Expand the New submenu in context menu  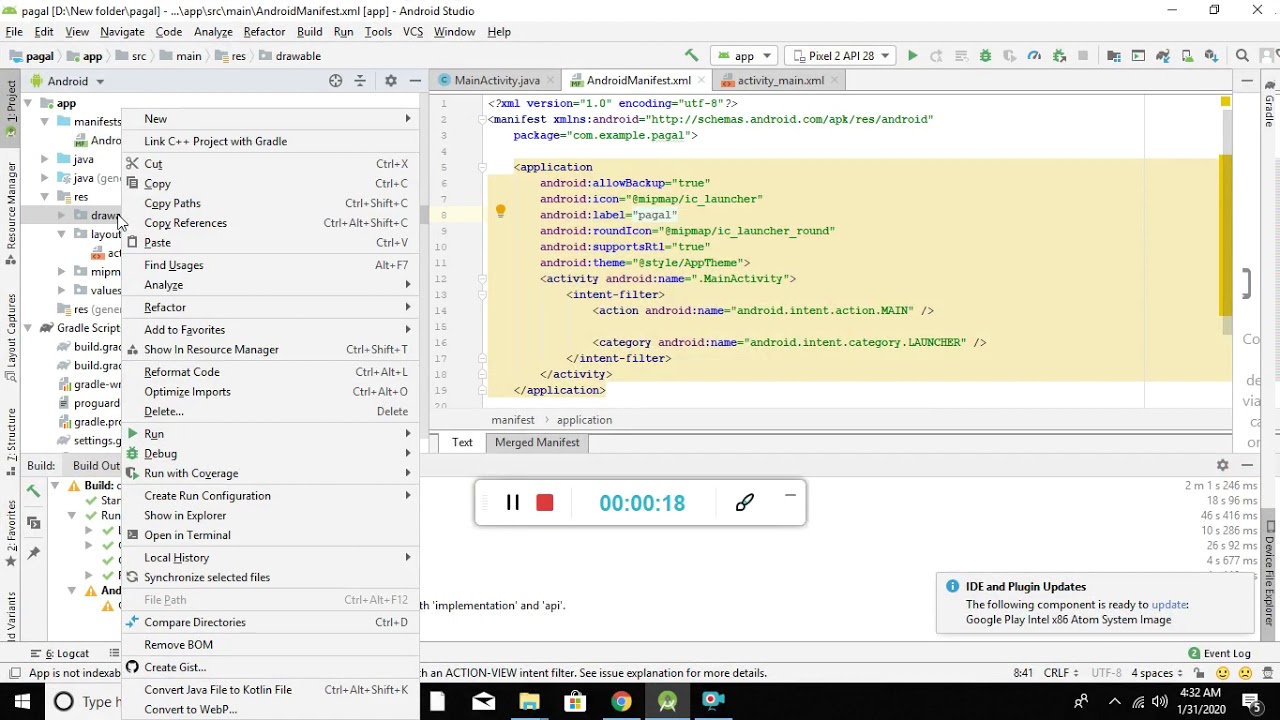[271, 119]
